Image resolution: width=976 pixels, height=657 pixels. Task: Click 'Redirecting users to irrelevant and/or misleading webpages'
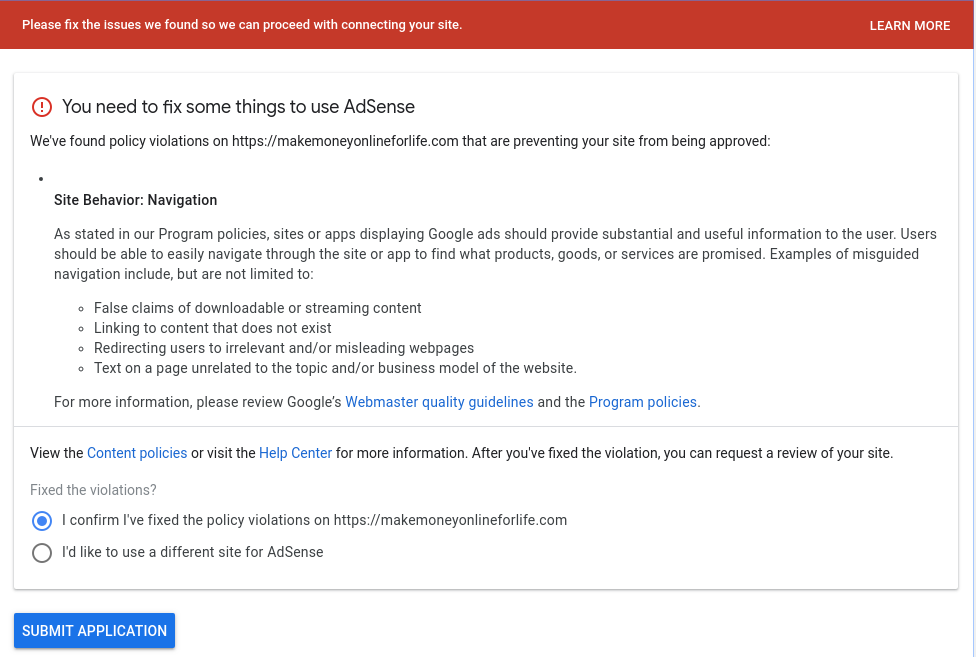[x=284, y=348]
